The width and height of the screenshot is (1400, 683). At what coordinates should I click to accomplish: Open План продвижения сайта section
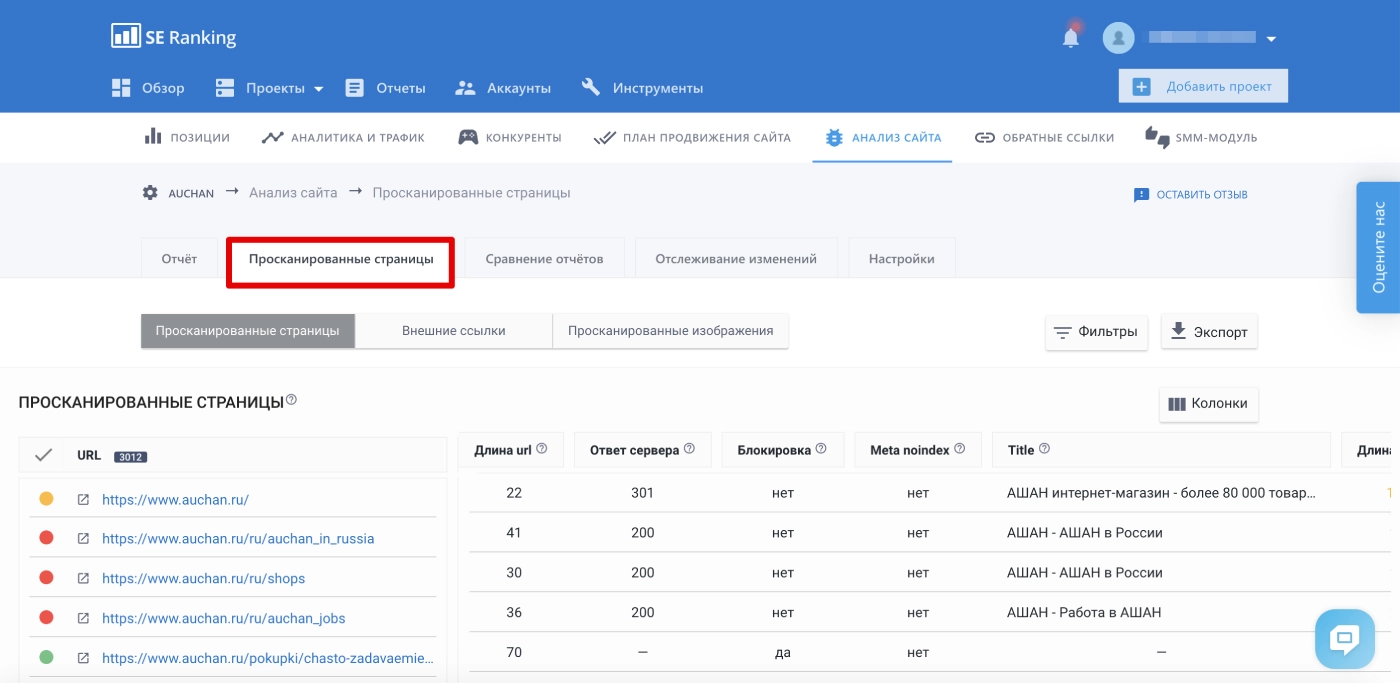(692, 137)
